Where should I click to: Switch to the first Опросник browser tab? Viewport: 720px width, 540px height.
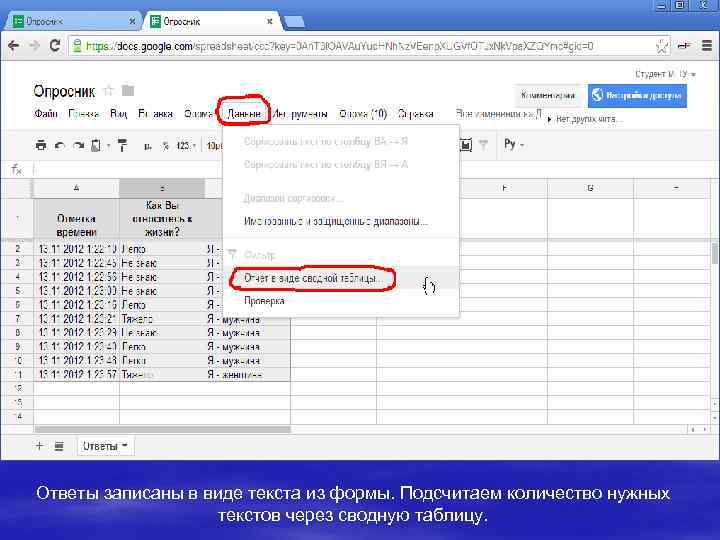point(73,21)
